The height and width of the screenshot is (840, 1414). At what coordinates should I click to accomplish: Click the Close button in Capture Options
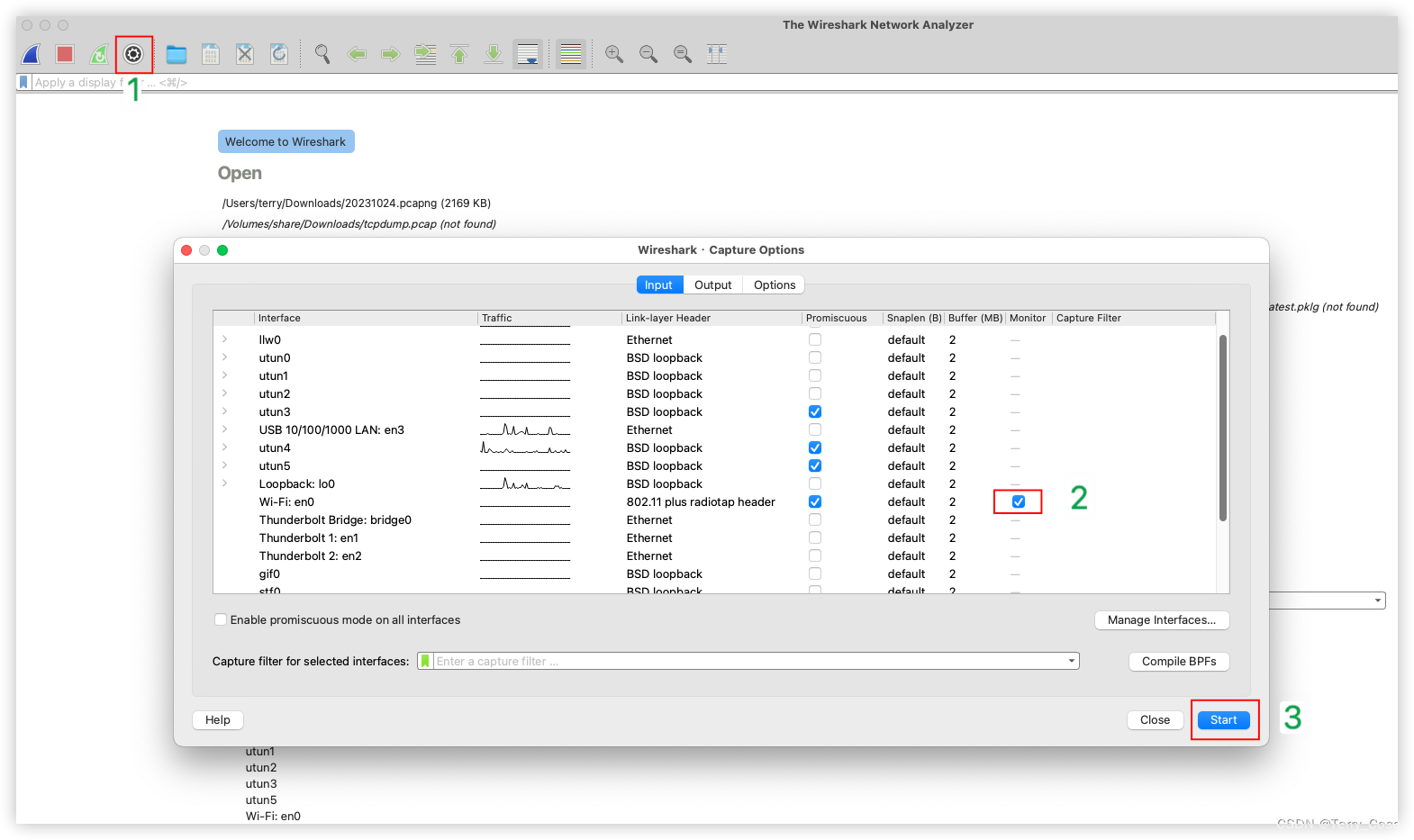point(1155,719)
